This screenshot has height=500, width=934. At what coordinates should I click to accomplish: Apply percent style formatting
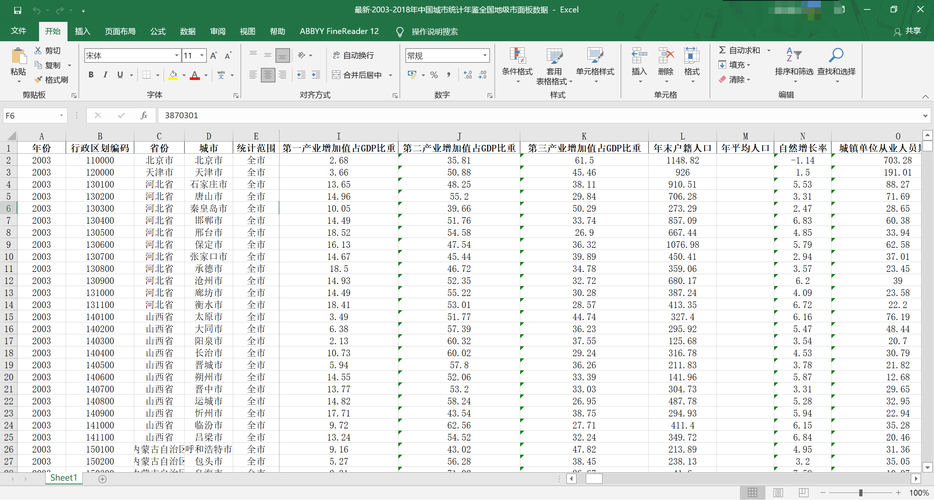click(x=434, y=75)
